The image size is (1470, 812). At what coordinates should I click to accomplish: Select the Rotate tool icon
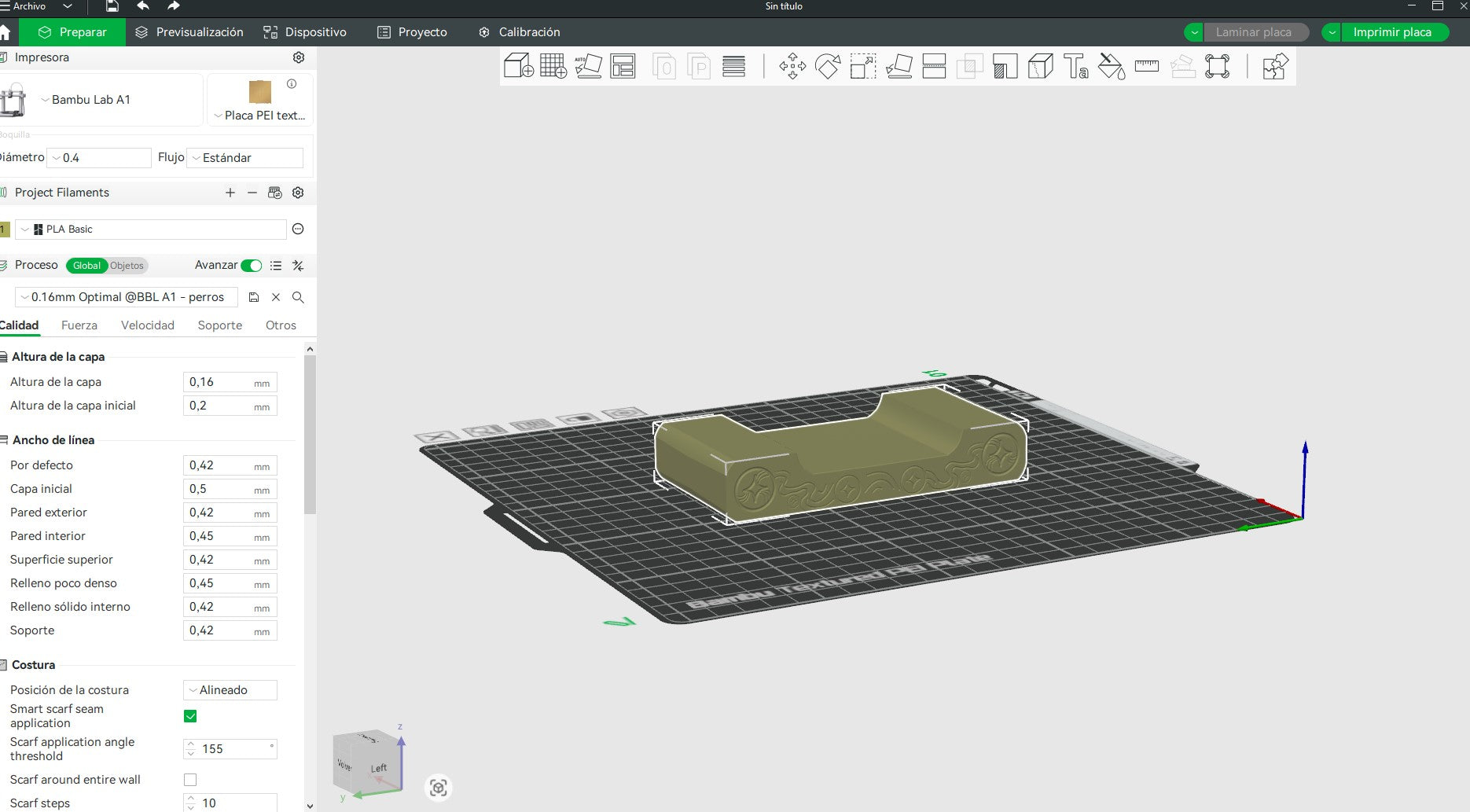click(x=828, y=66)
